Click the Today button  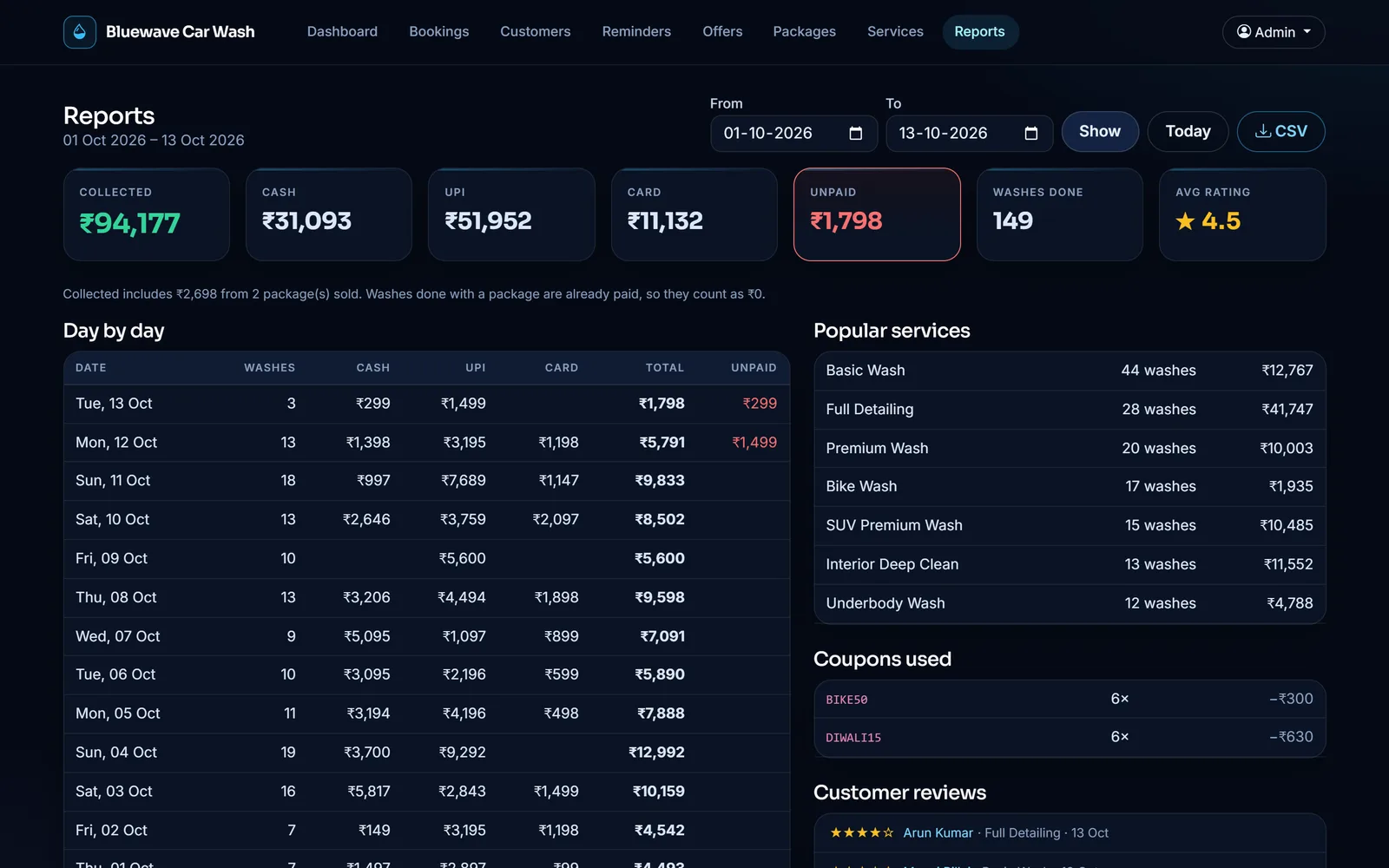[x=1188, y=132]
